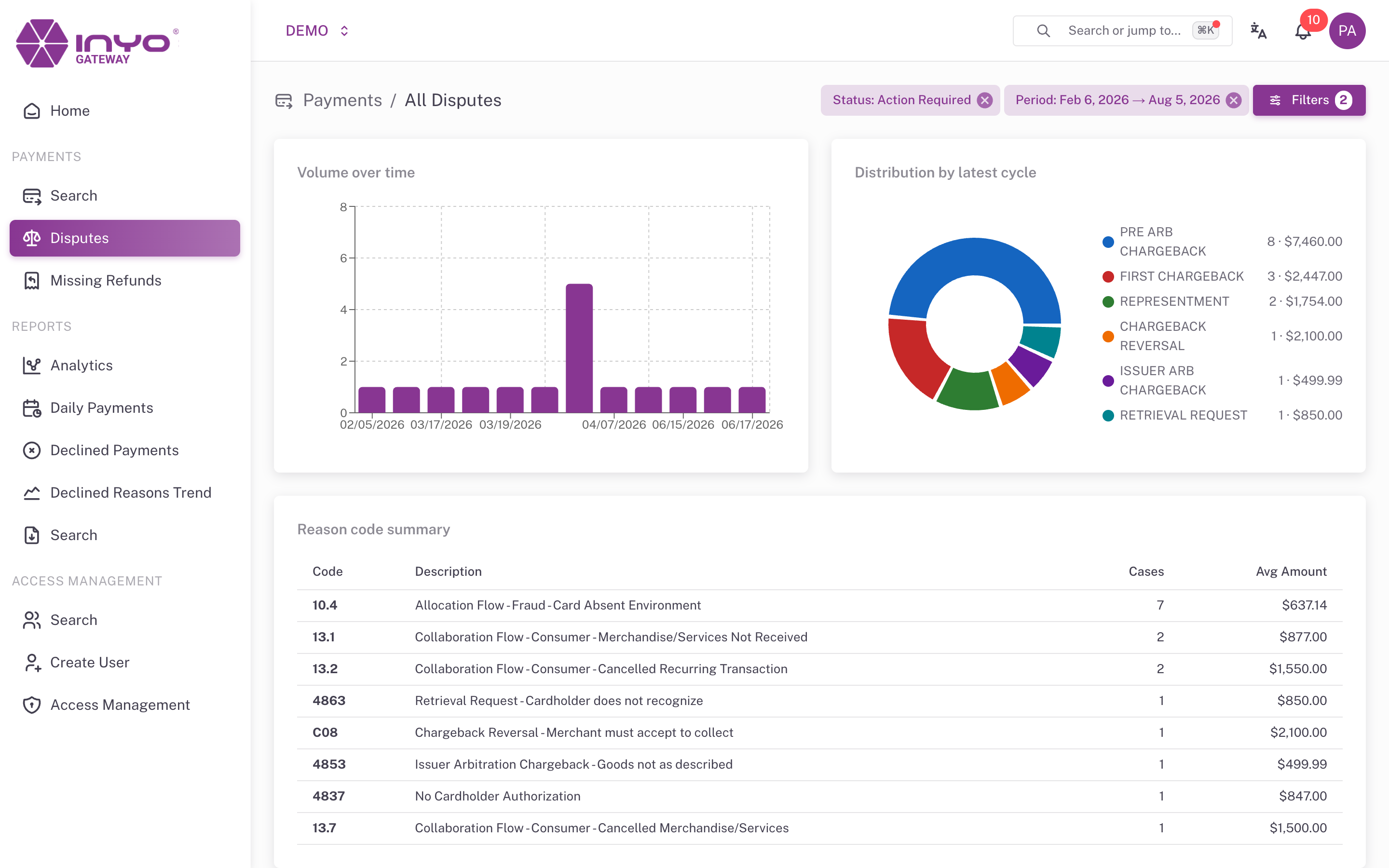The height and width of the screenshot is (868, 1389).
Task: Click the Code column header
Action: tap(327, 572)
